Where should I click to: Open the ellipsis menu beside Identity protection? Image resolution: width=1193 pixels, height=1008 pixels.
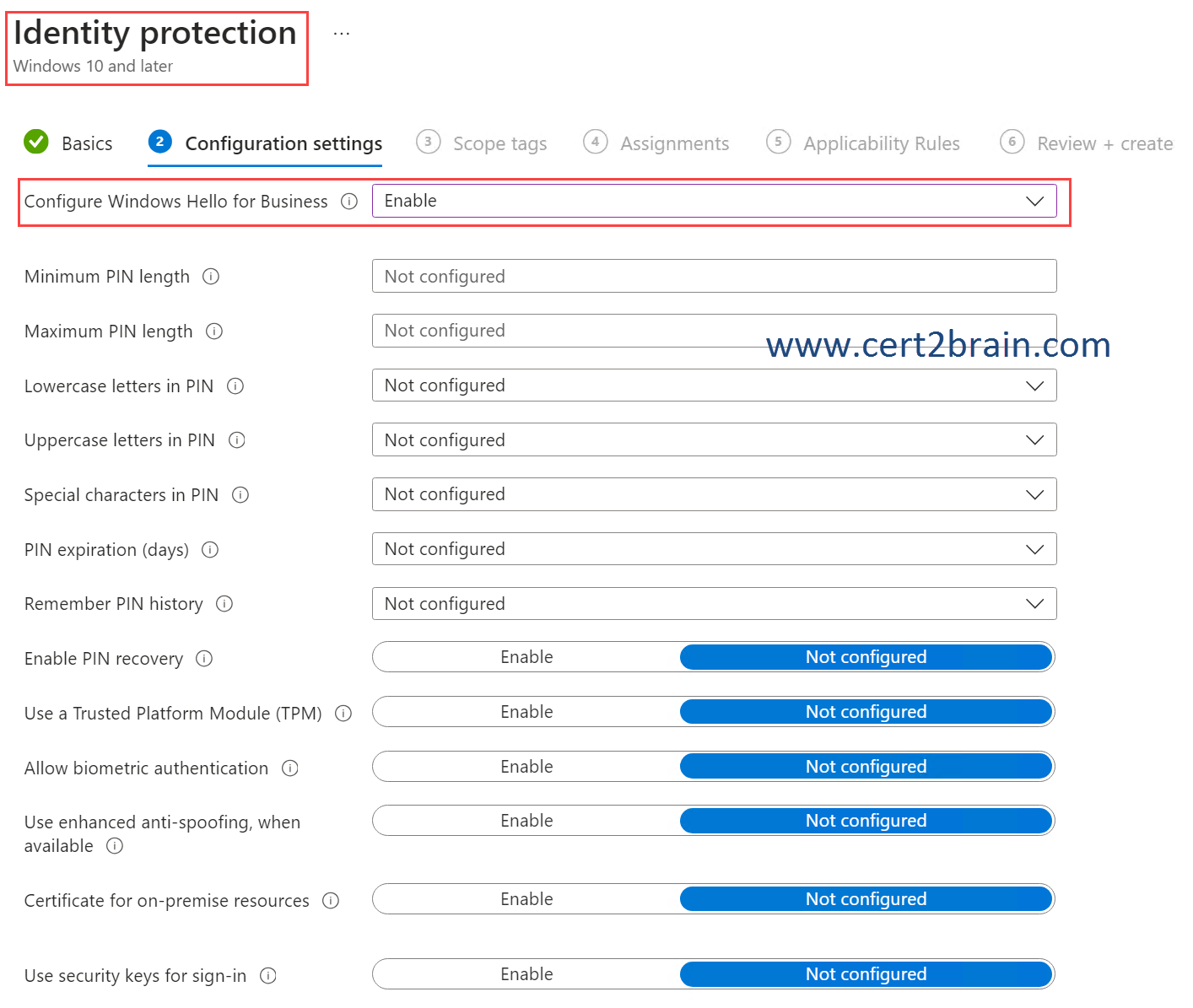(x=341, y=34)
